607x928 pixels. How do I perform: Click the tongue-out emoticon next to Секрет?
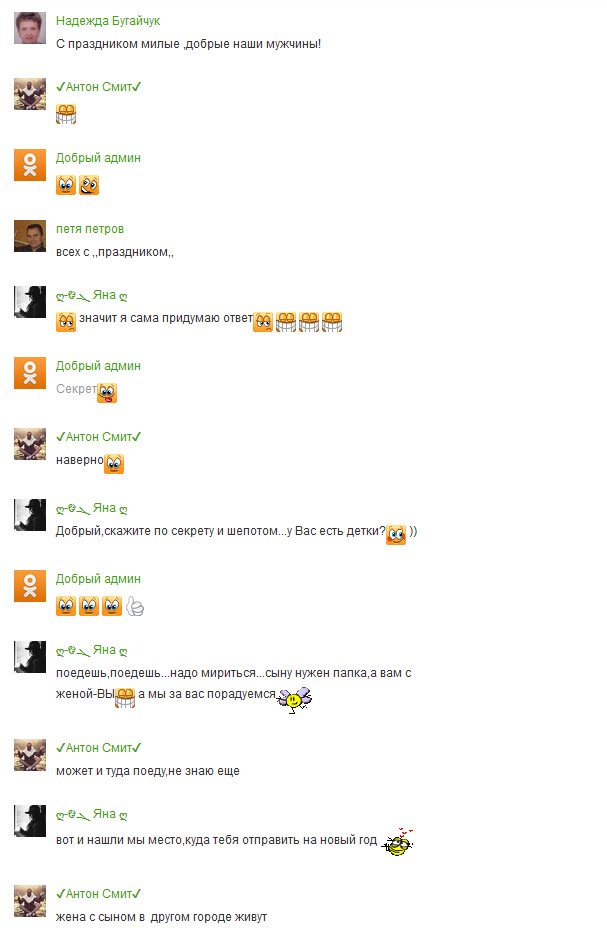coord(107,393)
